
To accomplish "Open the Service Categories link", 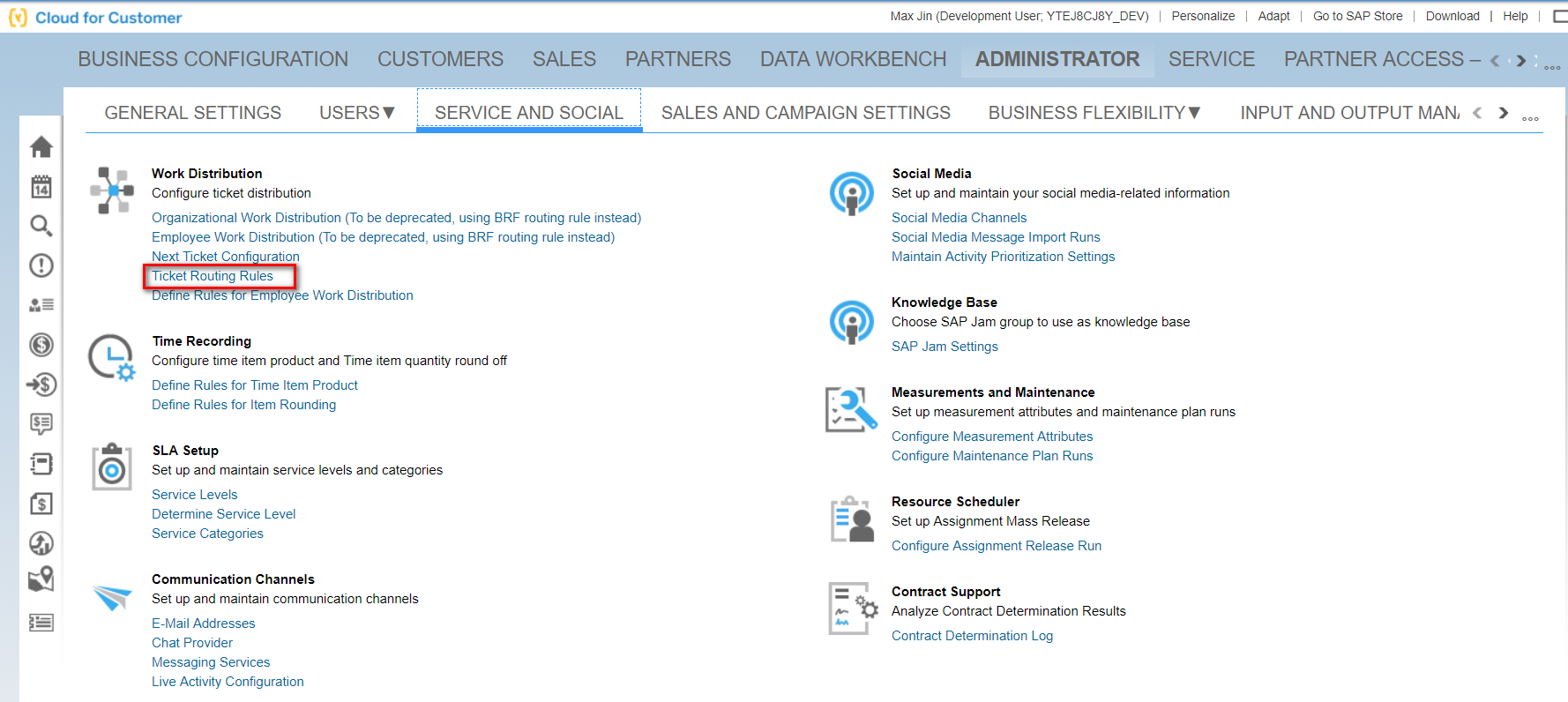I will pos(207,534).
